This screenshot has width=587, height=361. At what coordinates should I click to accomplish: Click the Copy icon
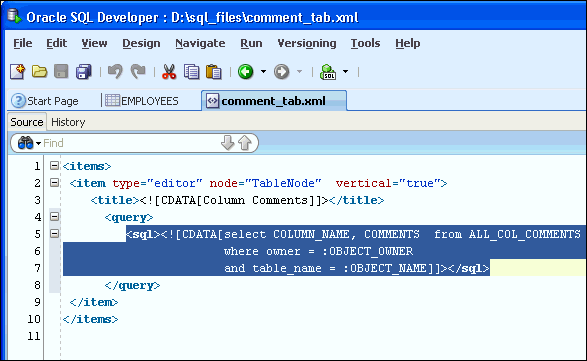point(191,72)
